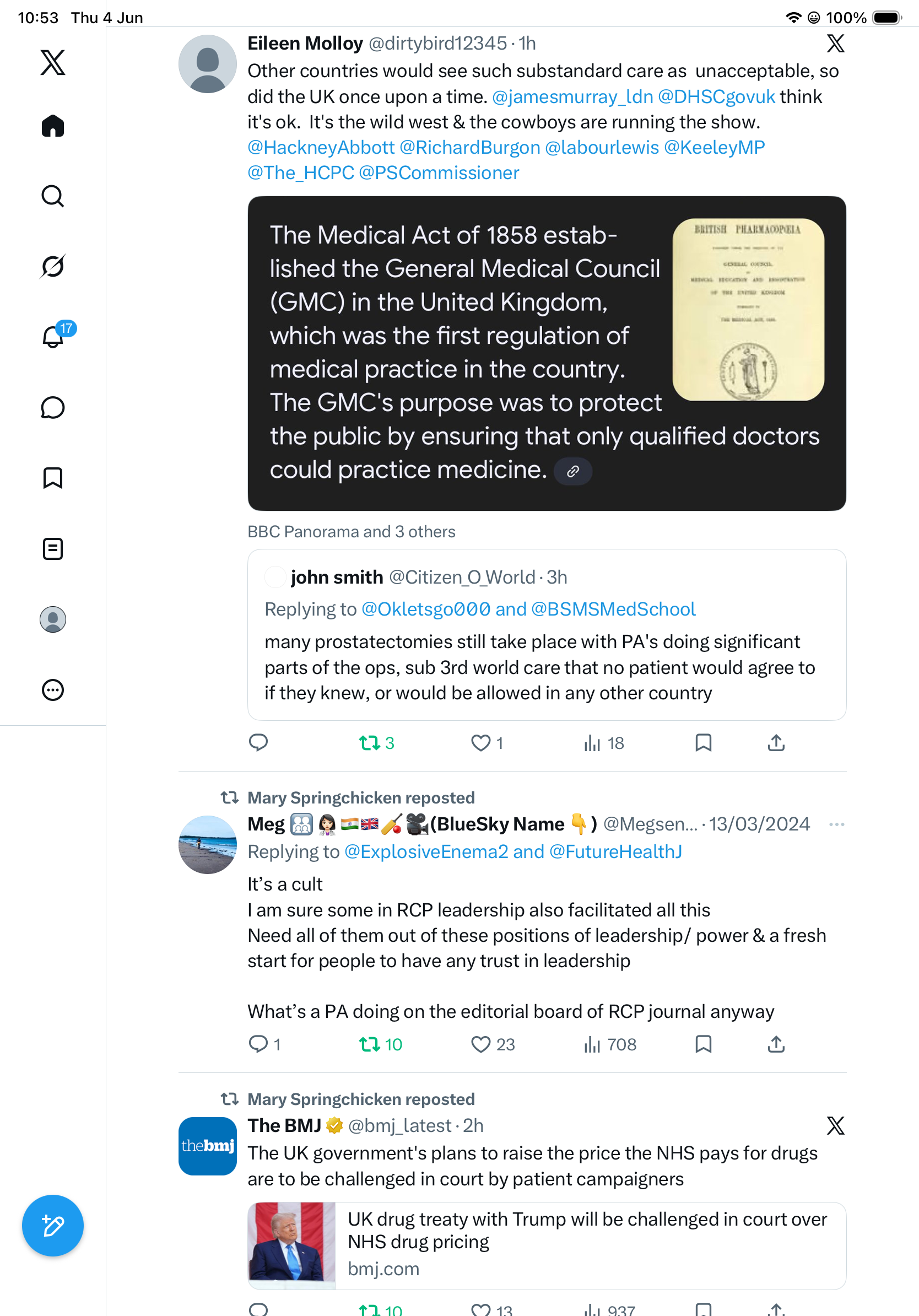Like Eileen Molloy's post with the heart
This screenshot has width=919, height=1316.
coord(480,743)
